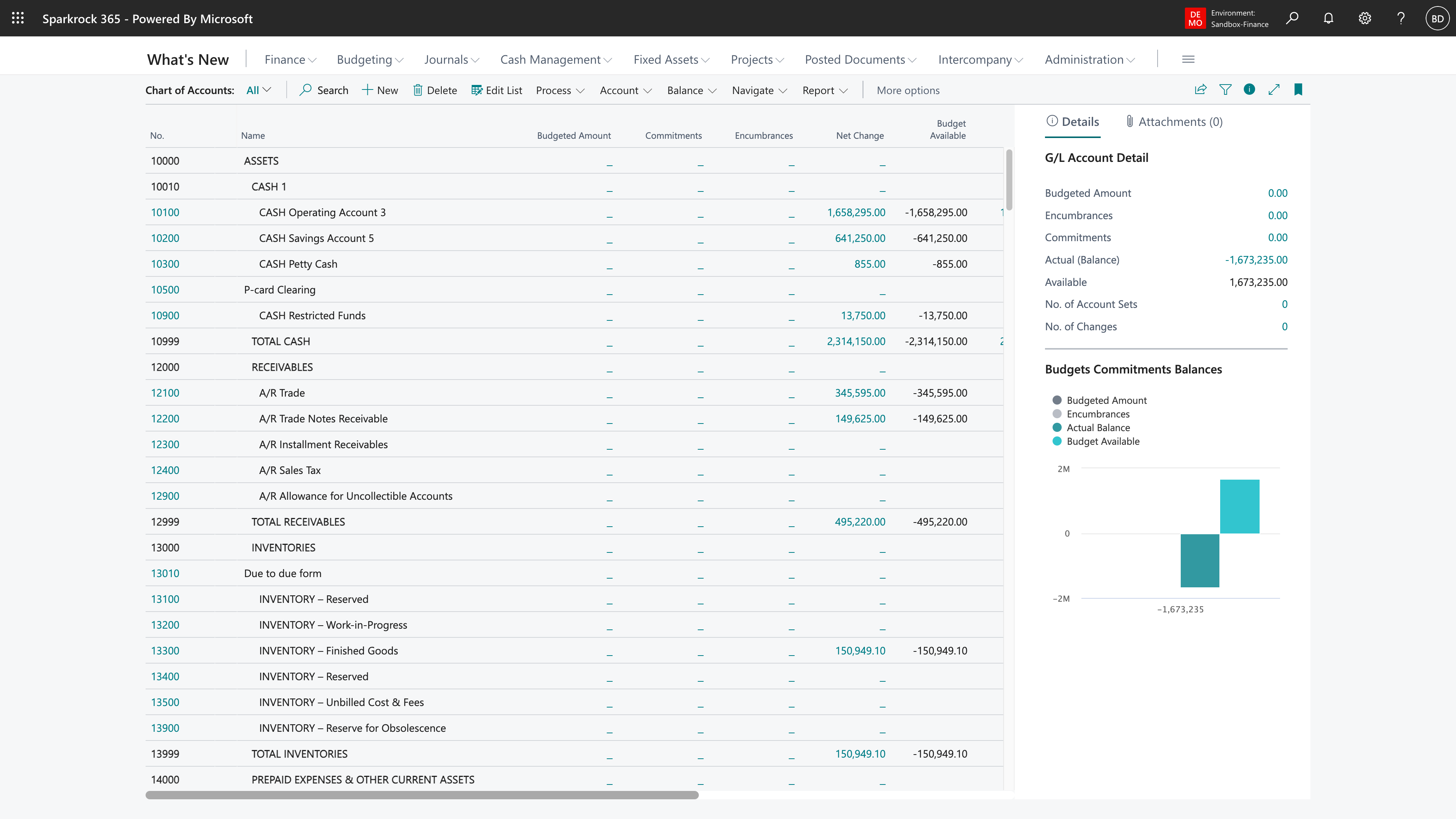Screen dimensions: 1456x819
Task: Toggle the filter pane funnel icon
Action: (1225, 89)
